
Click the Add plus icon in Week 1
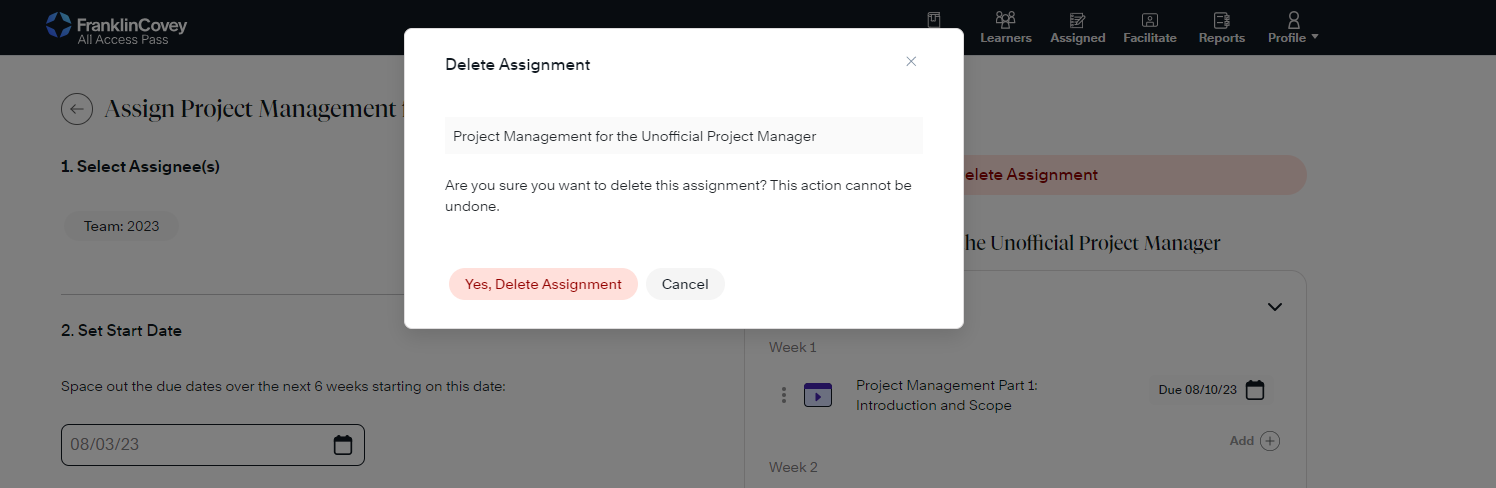[x=1269, y=441]
